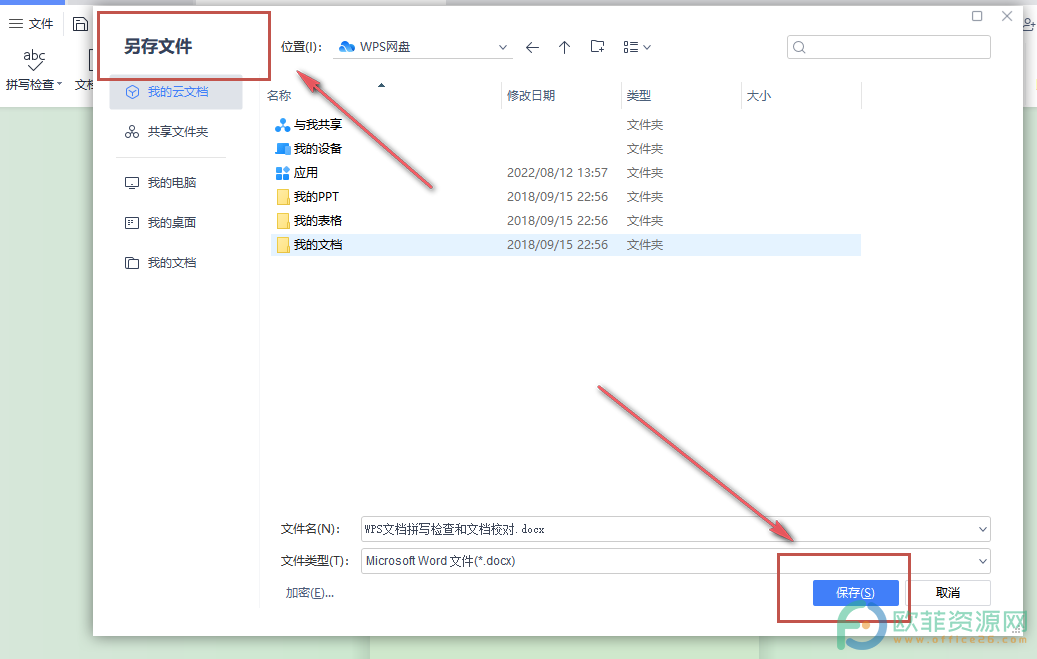Image resolution: width=1037 pixels, height=659 pixels.
Task: Click the save icon in WPS toolbar
Action: click(x=80, y=24)
